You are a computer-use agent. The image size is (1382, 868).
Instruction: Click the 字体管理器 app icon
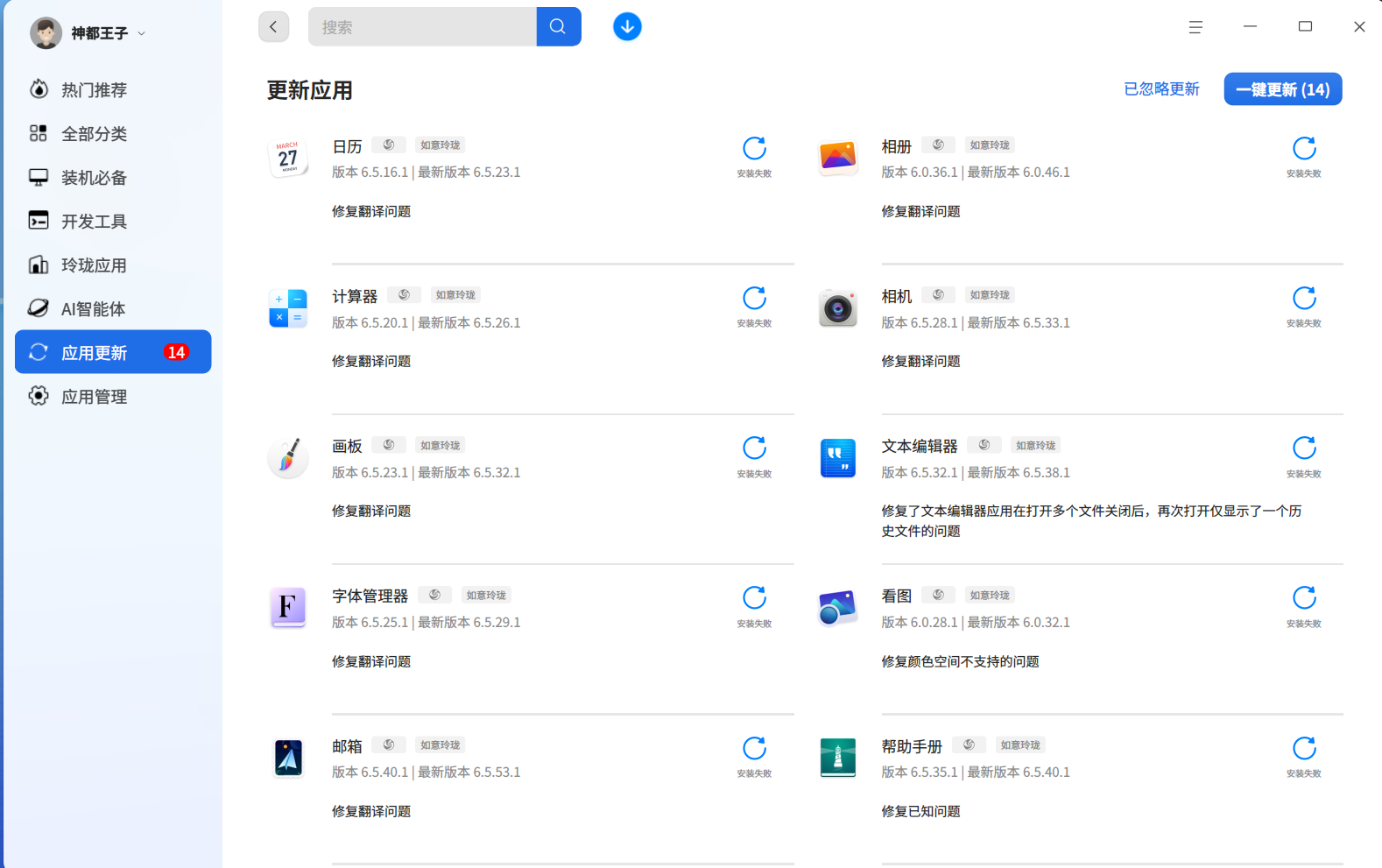click(288, 608)
